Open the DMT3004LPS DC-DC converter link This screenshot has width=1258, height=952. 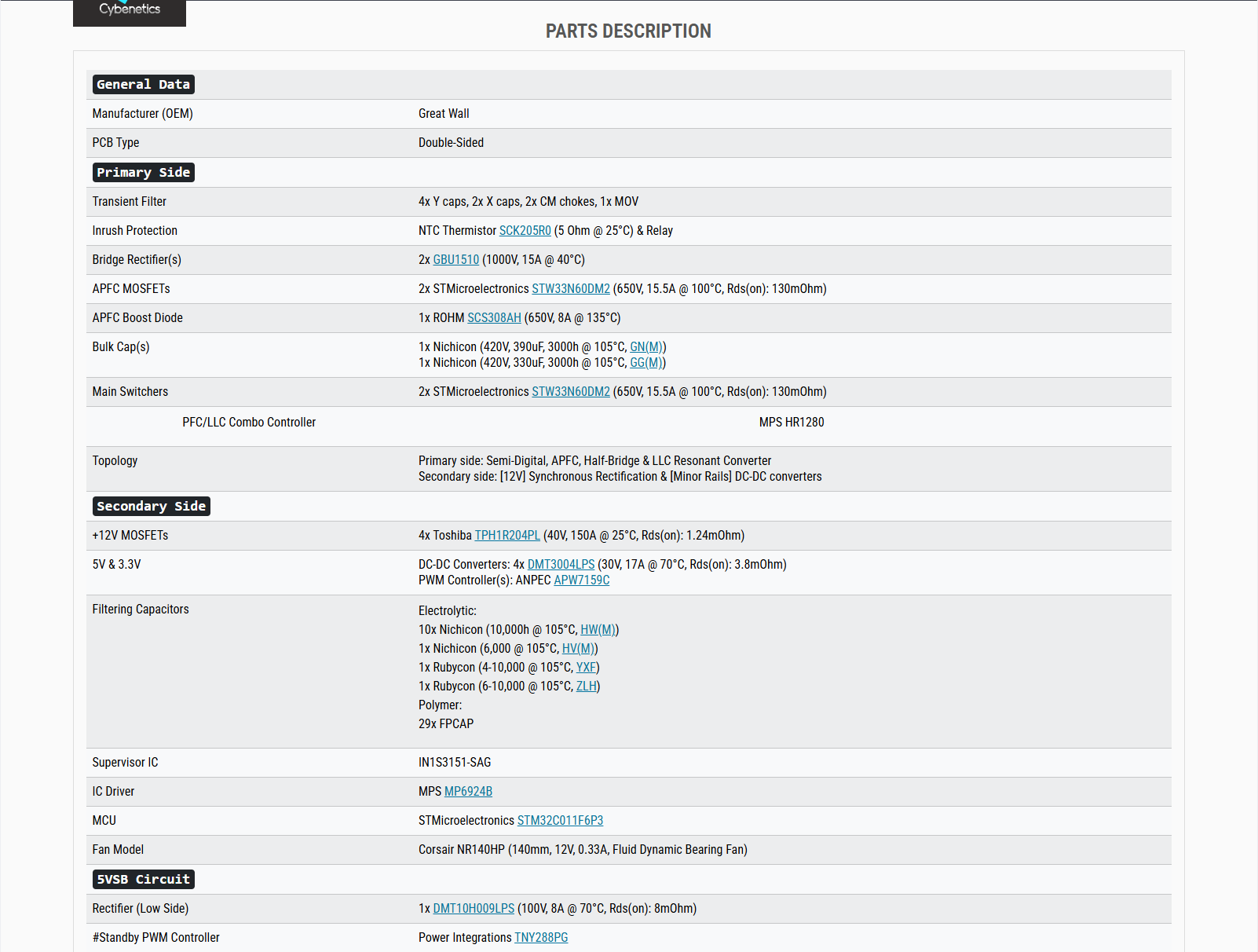coord(561,565)
